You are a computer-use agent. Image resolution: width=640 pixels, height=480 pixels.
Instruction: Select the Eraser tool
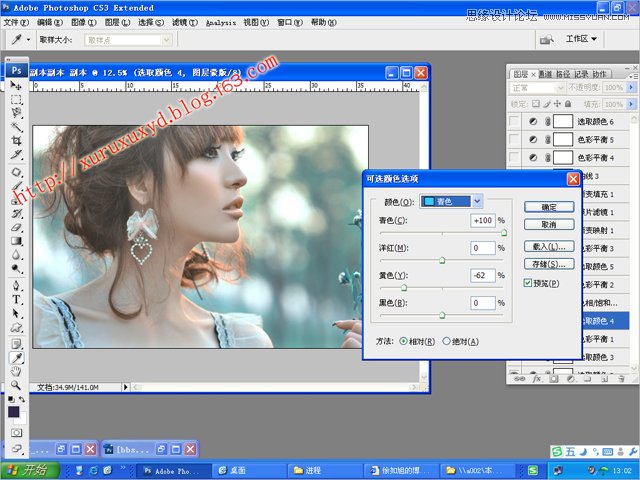(x=16, y=227)
